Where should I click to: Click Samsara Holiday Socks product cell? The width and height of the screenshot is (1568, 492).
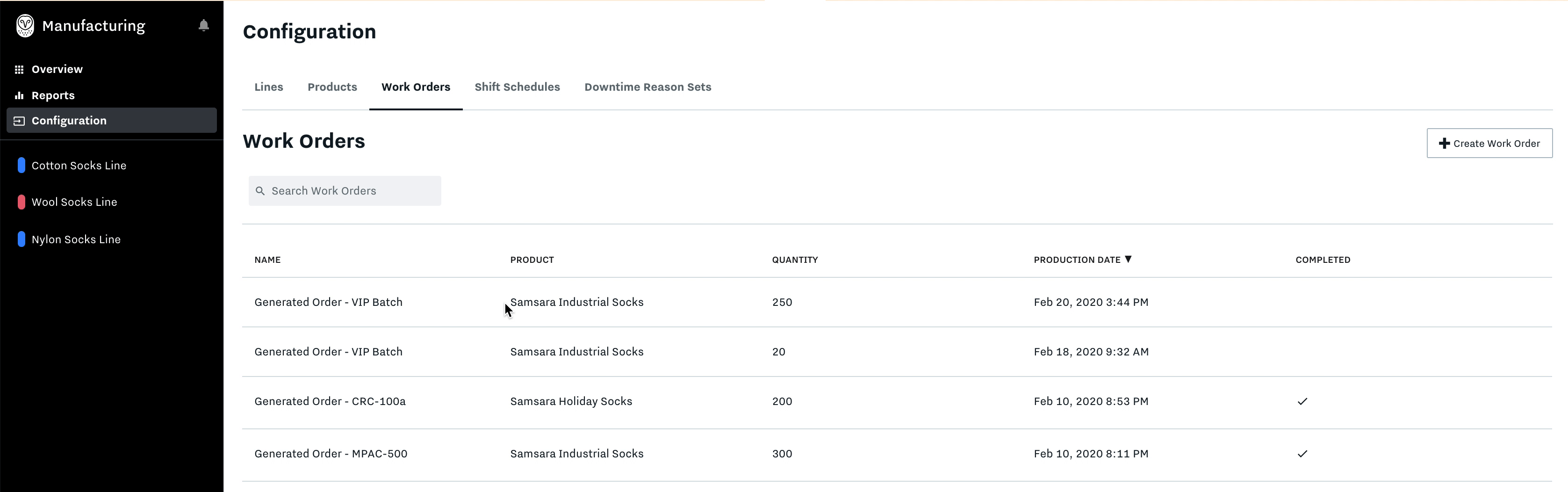(x=571, y=401)
